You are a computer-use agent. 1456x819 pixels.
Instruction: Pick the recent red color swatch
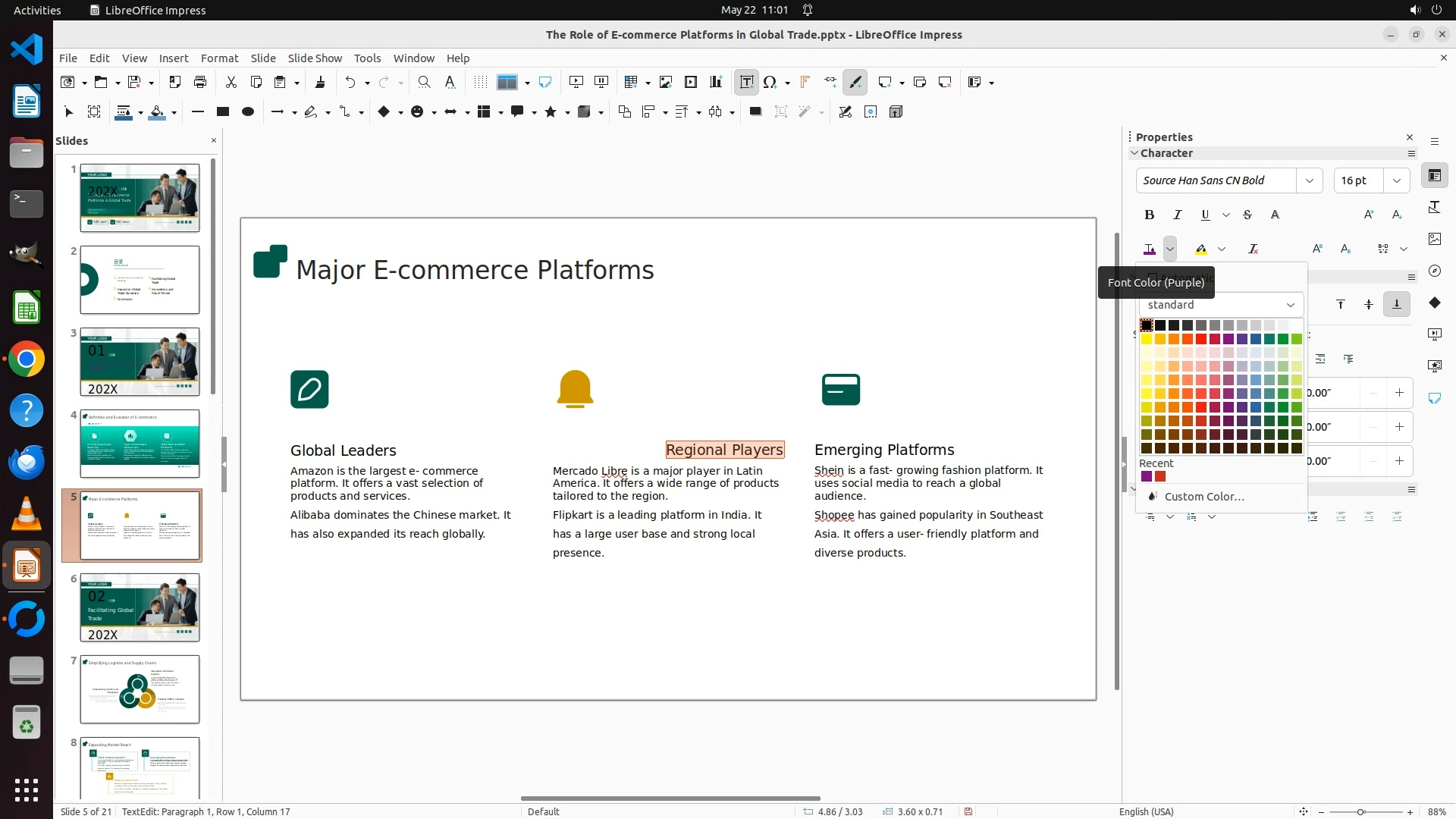(x=1160, y=477)
